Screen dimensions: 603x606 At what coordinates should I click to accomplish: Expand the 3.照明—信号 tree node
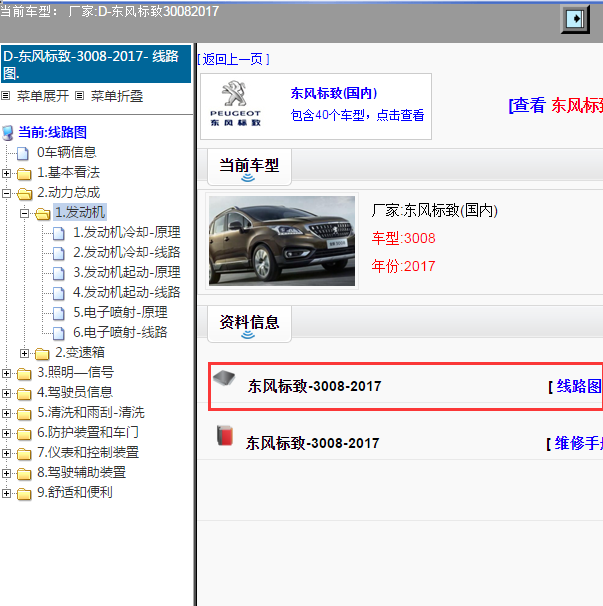click(x=6, y=373)
